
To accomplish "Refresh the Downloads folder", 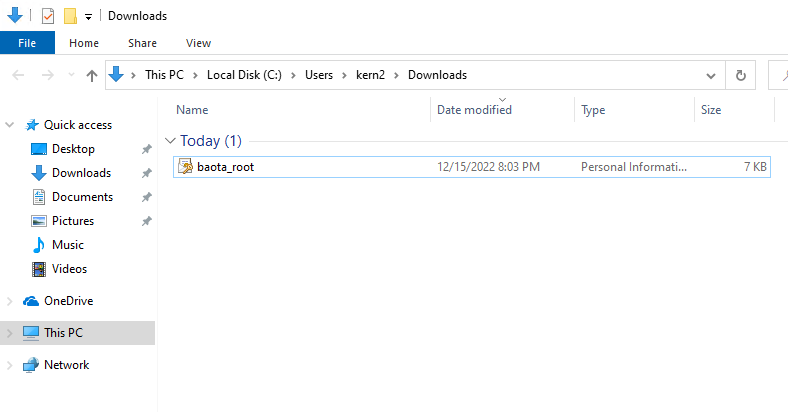I will click(740, 75).
